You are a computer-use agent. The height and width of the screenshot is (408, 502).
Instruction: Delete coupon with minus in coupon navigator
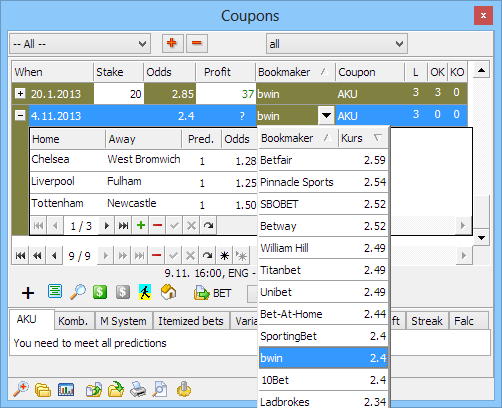click(156, 256)
